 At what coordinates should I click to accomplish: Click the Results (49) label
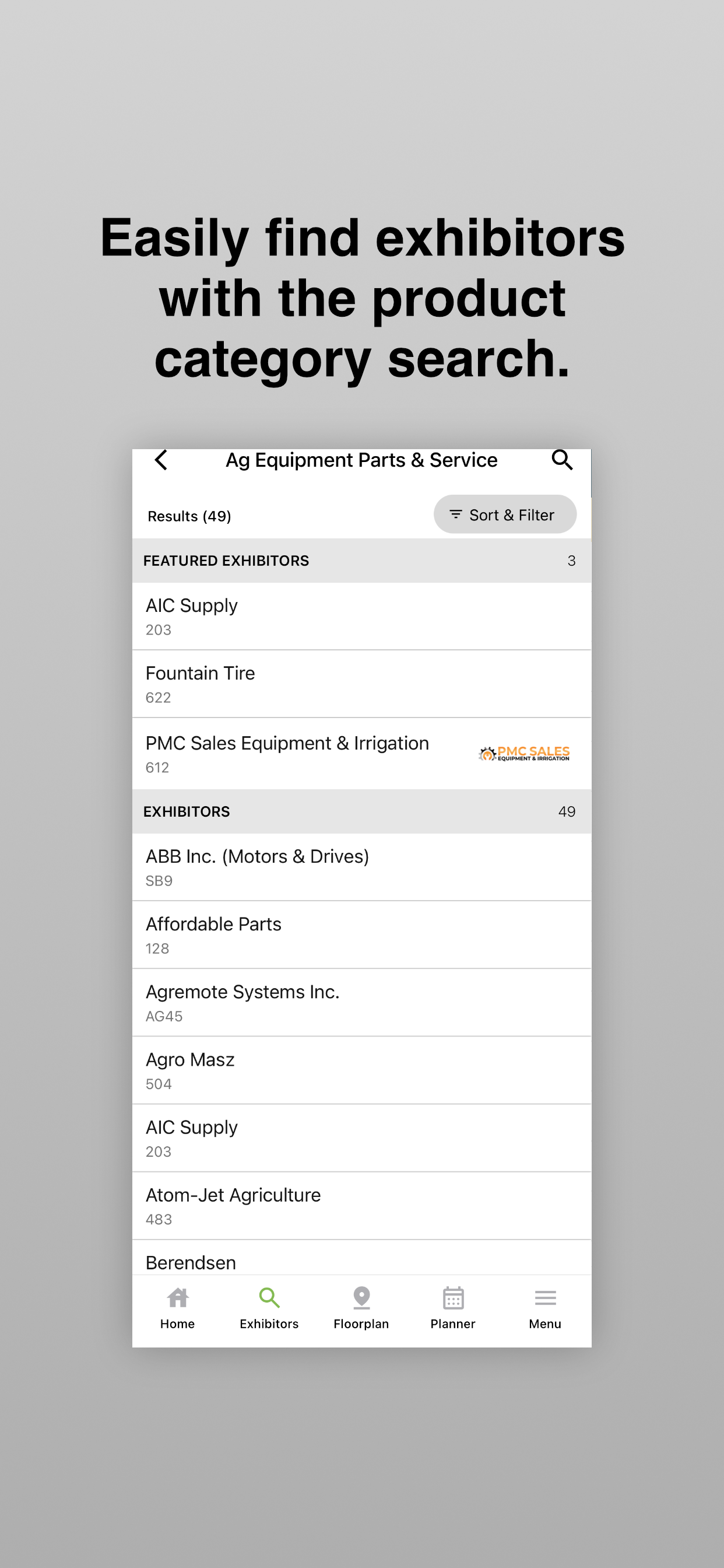[189, 516]
